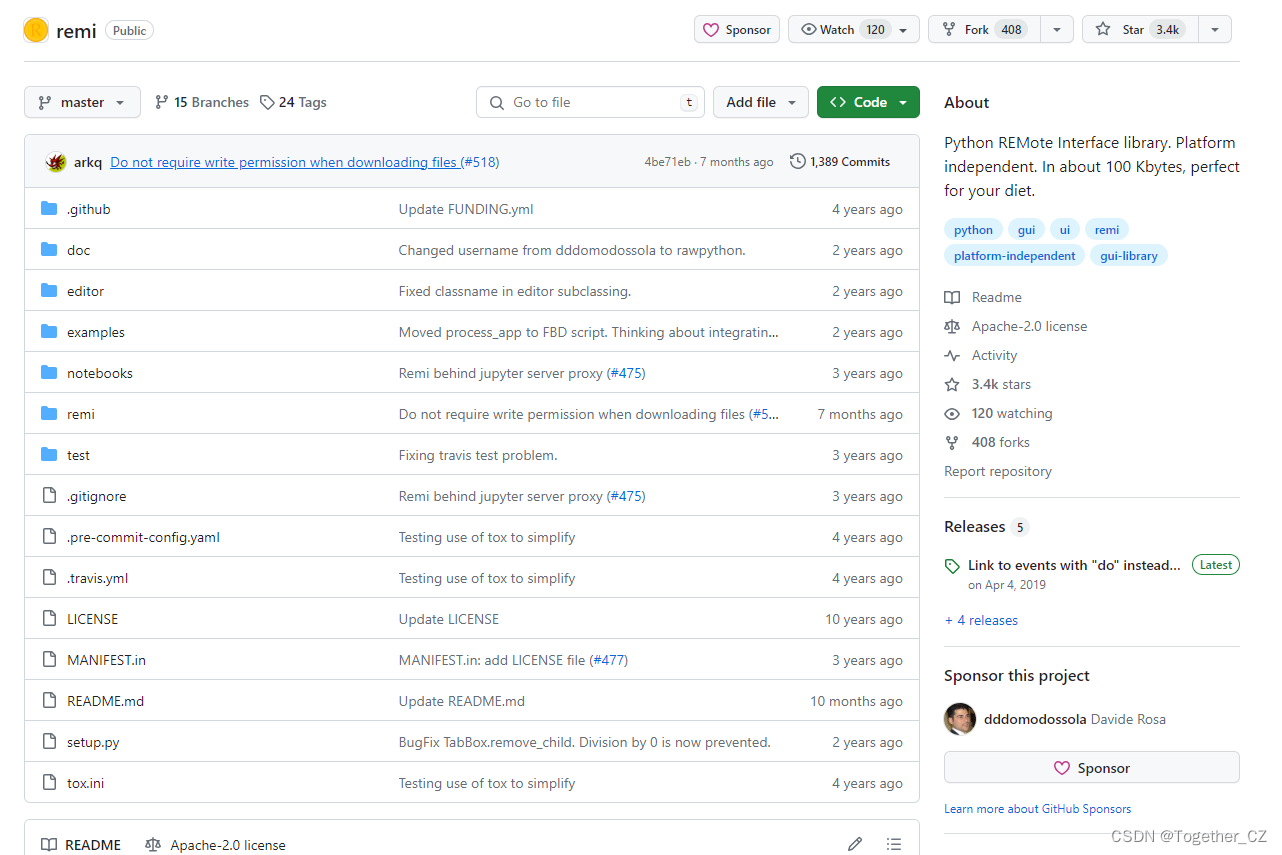The image size is (1282, 855).
Task: Expand the Watch notifications dropdown arrow
Action: tap(904, 30)
